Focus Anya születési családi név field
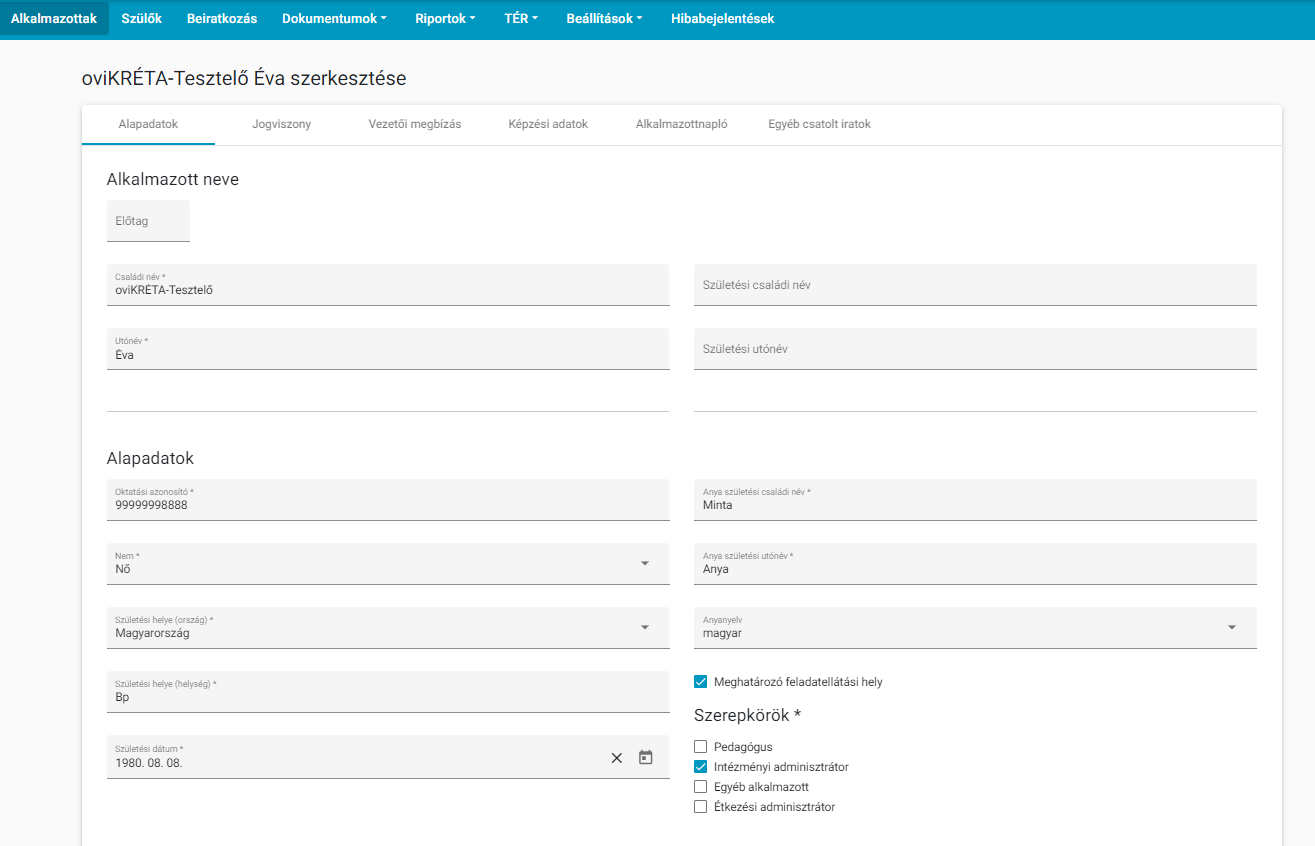Image resolution: width=1315 pixels, height=846 pixels. 975,500
